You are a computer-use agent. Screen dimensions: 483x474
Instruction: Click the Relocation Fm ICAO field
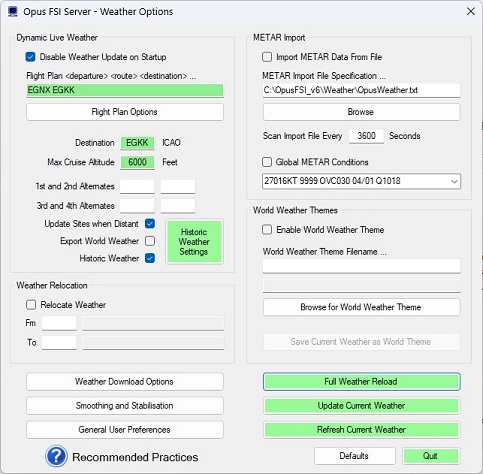[59, 323]
